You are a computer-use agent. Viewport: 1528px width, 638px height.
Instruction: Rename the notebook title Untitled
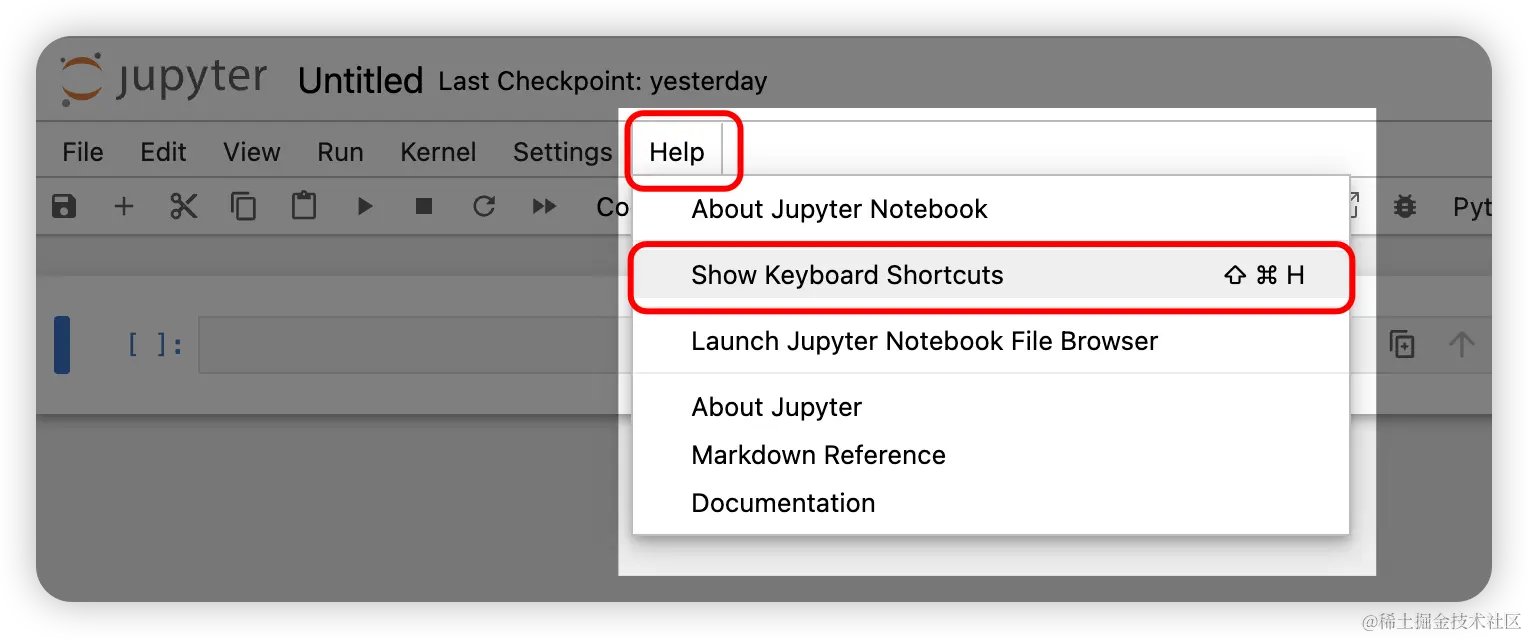point(360,81)
